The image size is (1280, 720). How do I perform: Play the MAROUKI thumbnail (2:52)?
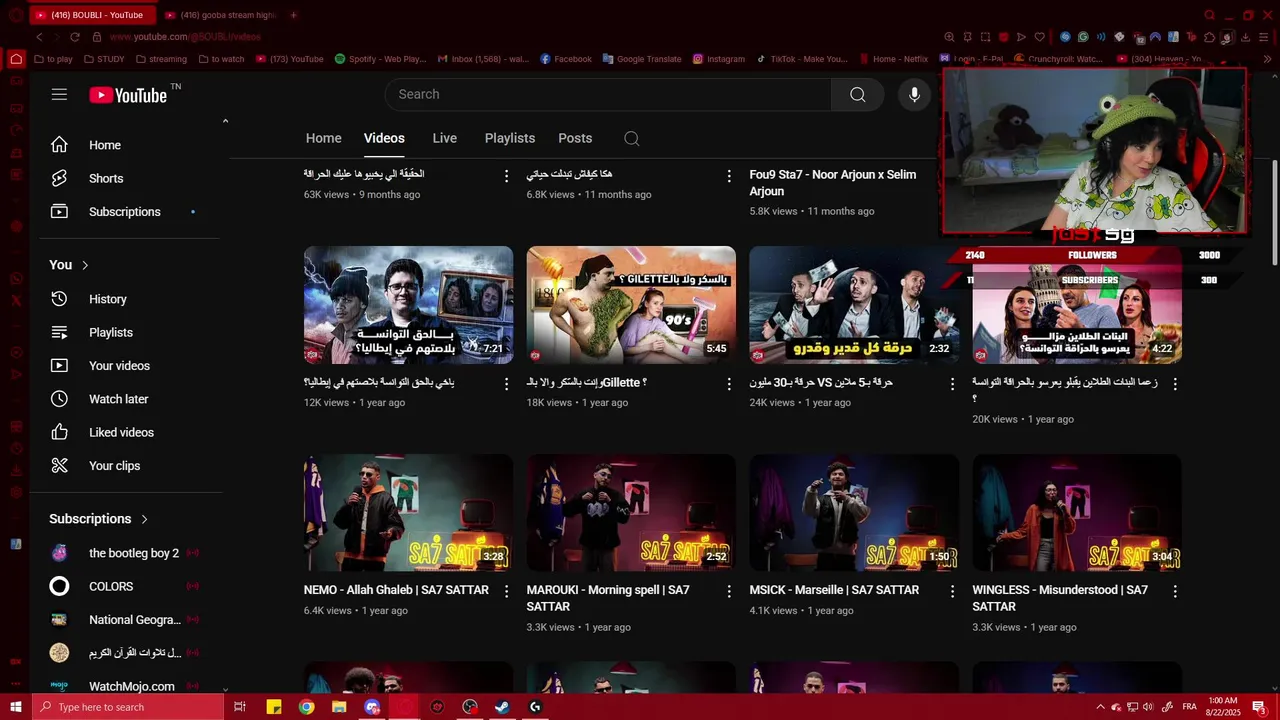pos(631,513)
